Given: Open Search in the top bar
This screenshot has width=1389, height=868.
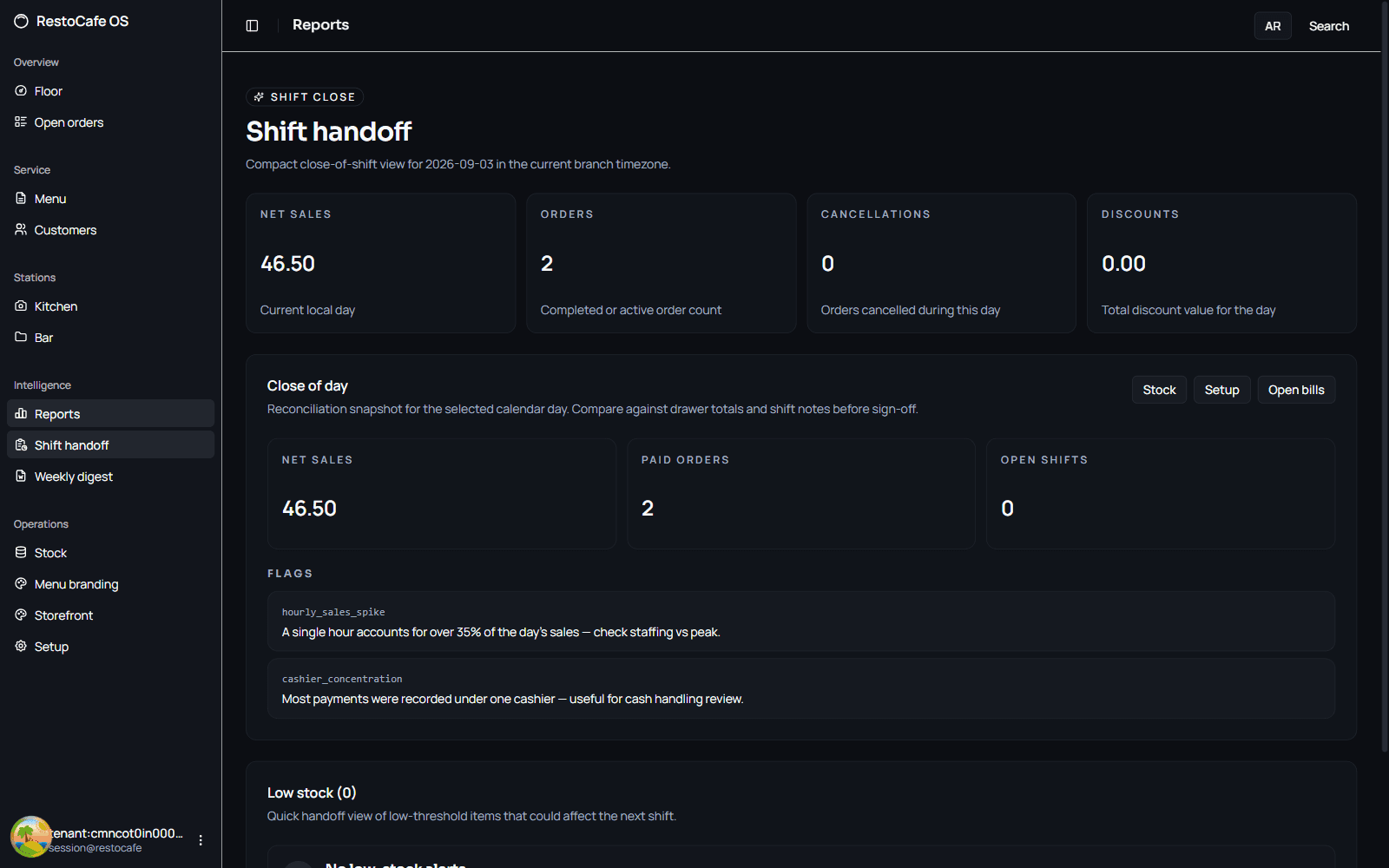Looking at the screenshot, I should click(1329, 26).
